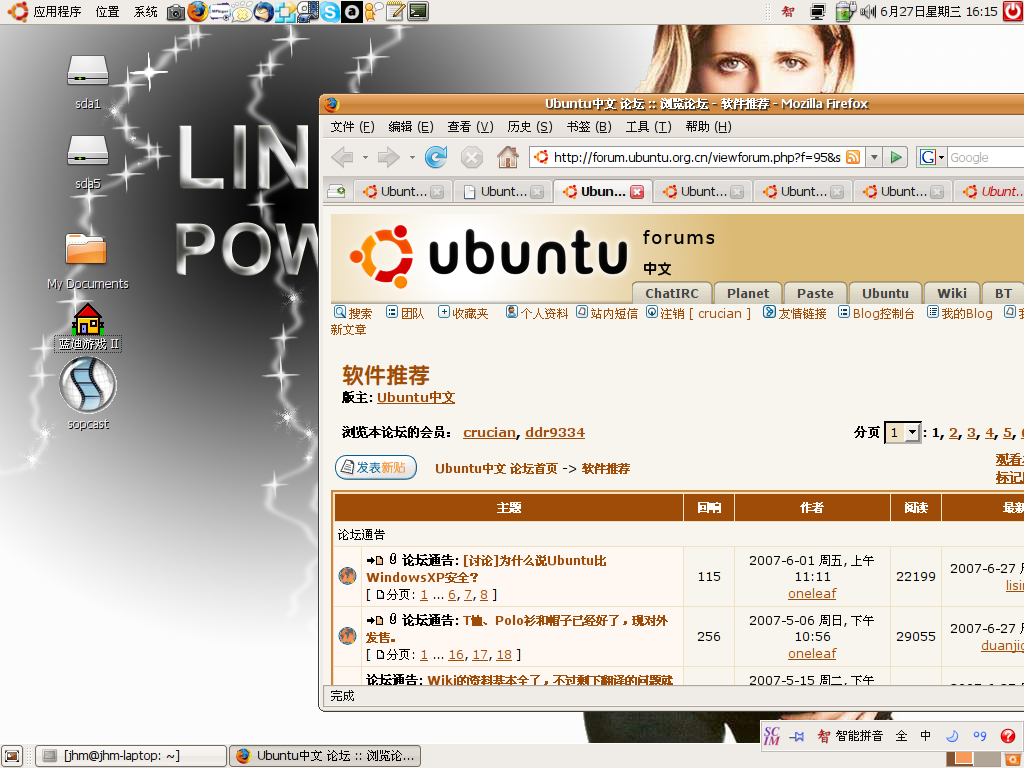Image resolution: width=1024 pixels, height=768 pixels.
Task: Go forward in Firefox
Action: pyautogui.click(x=389, y=157)
